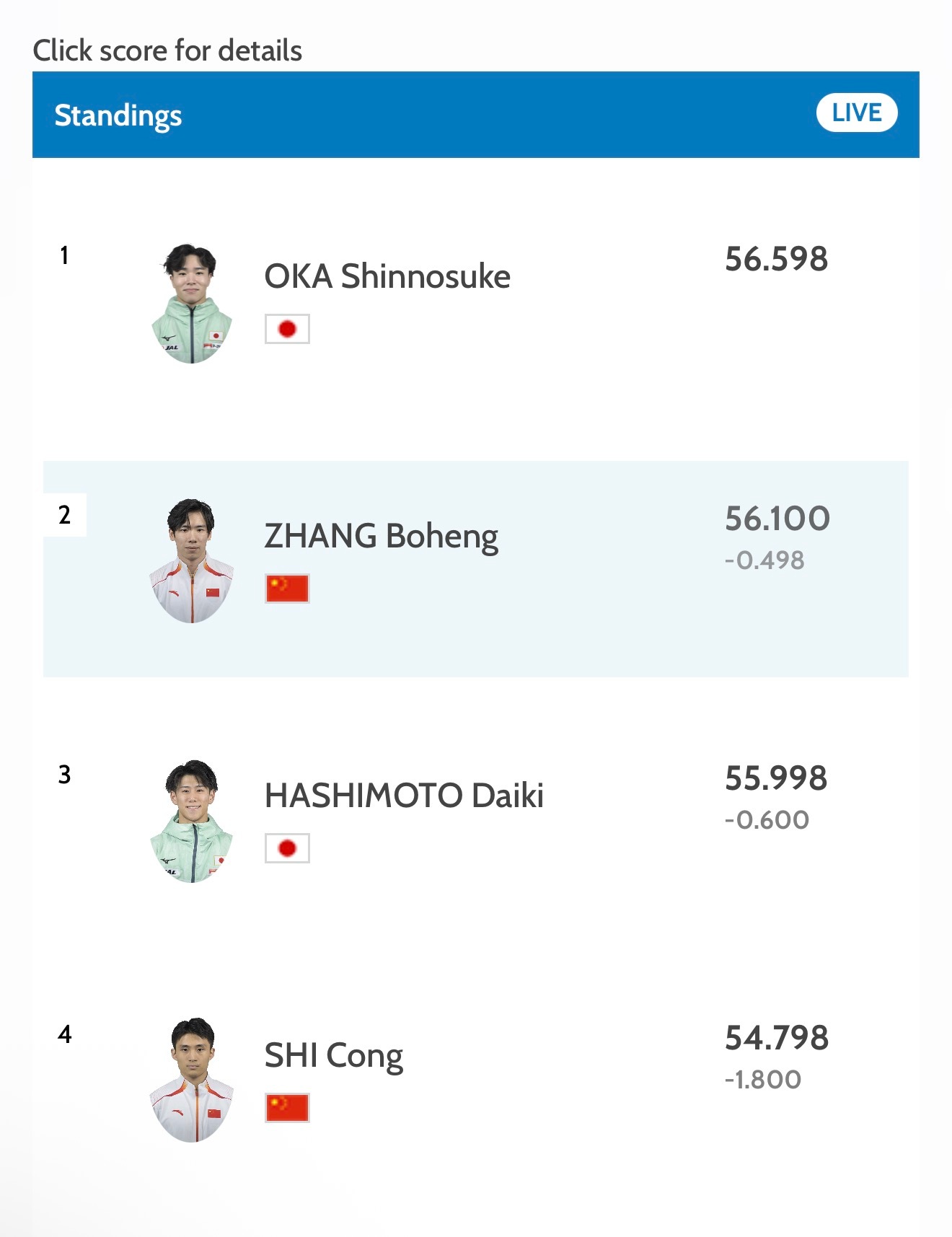Screen dimensions: 952x1237
Task: Select the name HASHIMOTO Daiki
Action: pos(404,796)
